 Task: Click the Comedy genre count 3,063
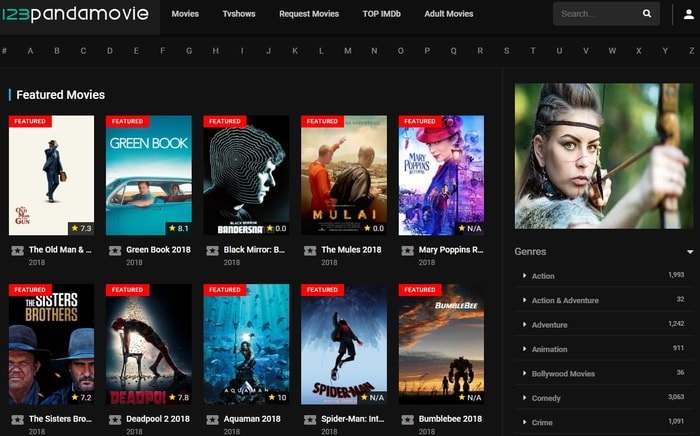coord(676,396)
